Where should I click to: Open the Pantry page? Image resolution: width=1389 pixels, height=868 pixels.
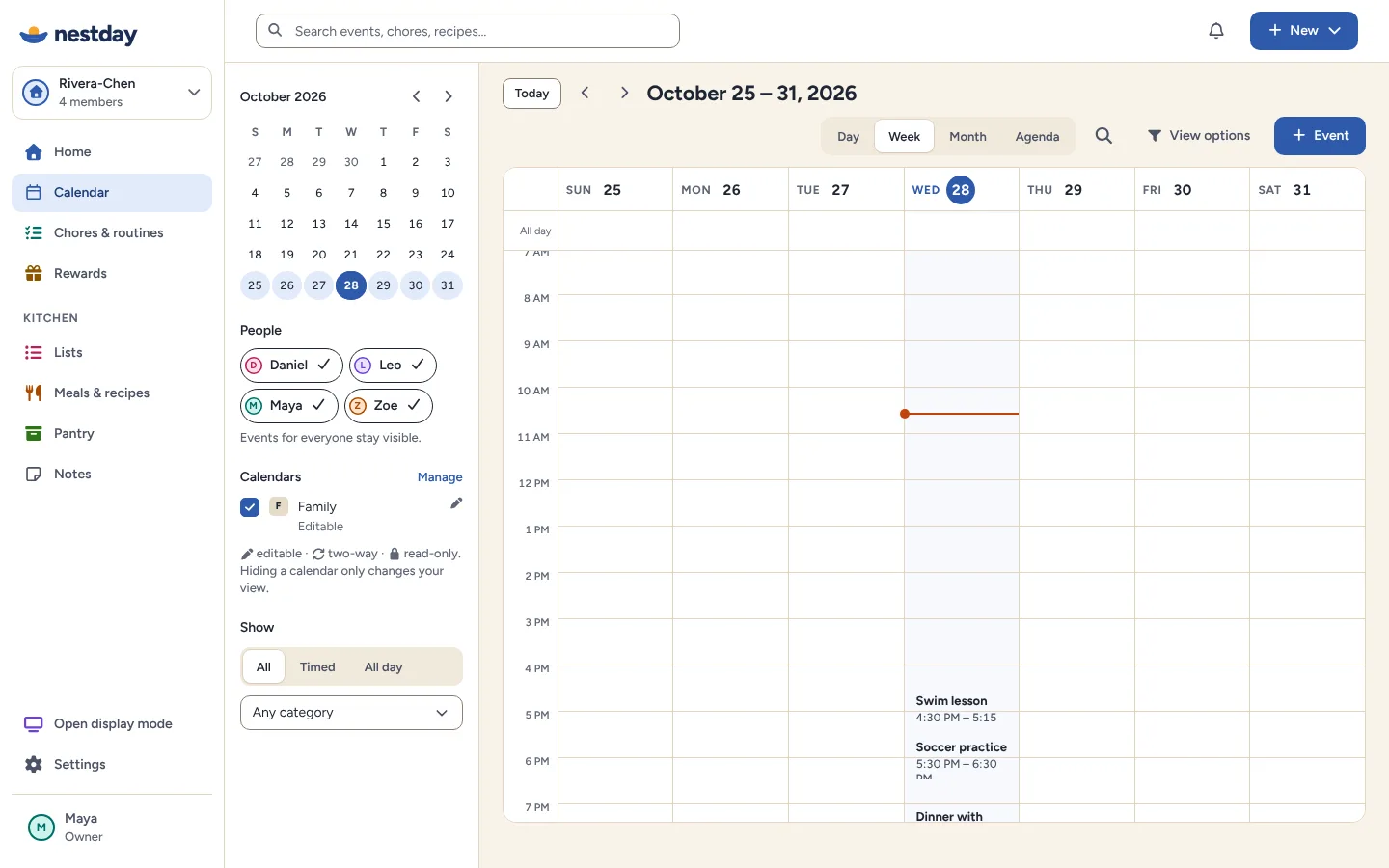point(112,434)
